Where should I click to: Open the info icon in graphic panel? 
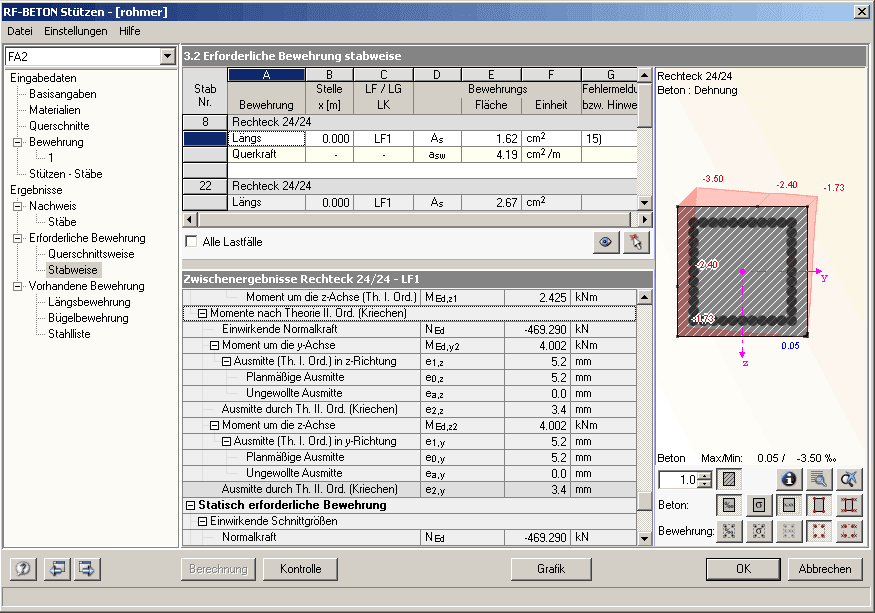point(789,479)
